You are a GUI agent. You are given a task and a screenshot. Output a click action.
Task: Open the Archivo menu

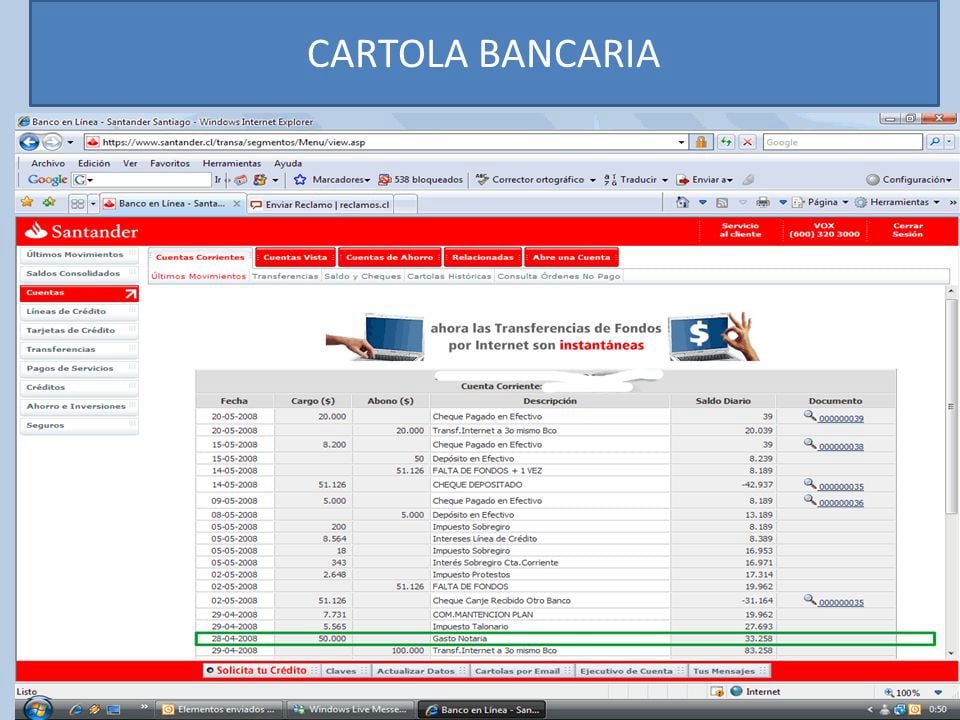(48, 163)
